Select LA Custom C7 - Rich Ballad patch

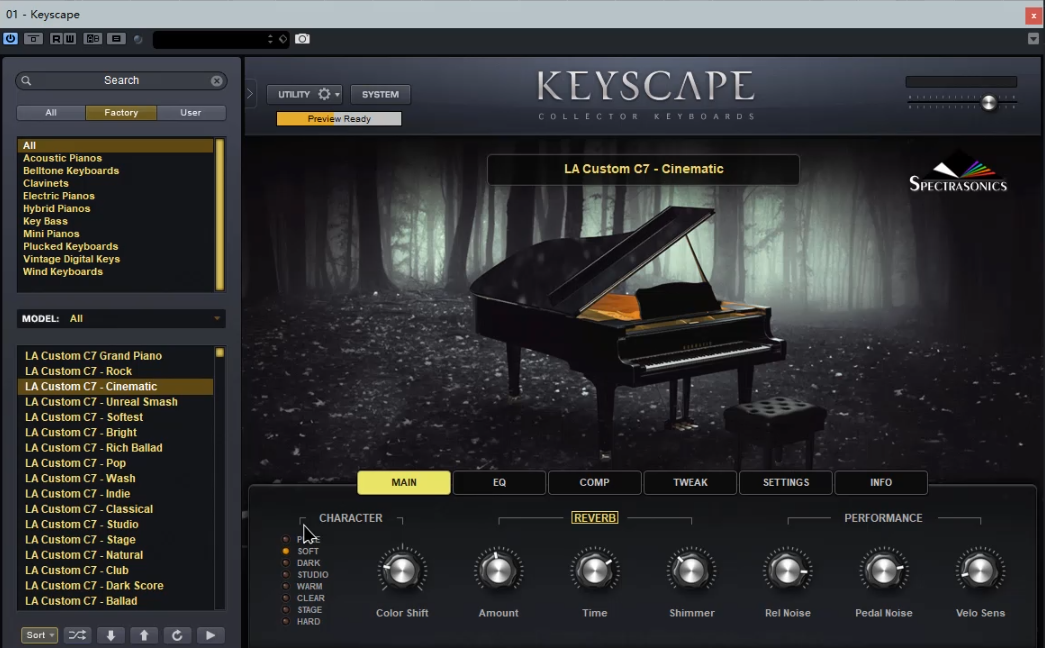(x=94, y=448)
